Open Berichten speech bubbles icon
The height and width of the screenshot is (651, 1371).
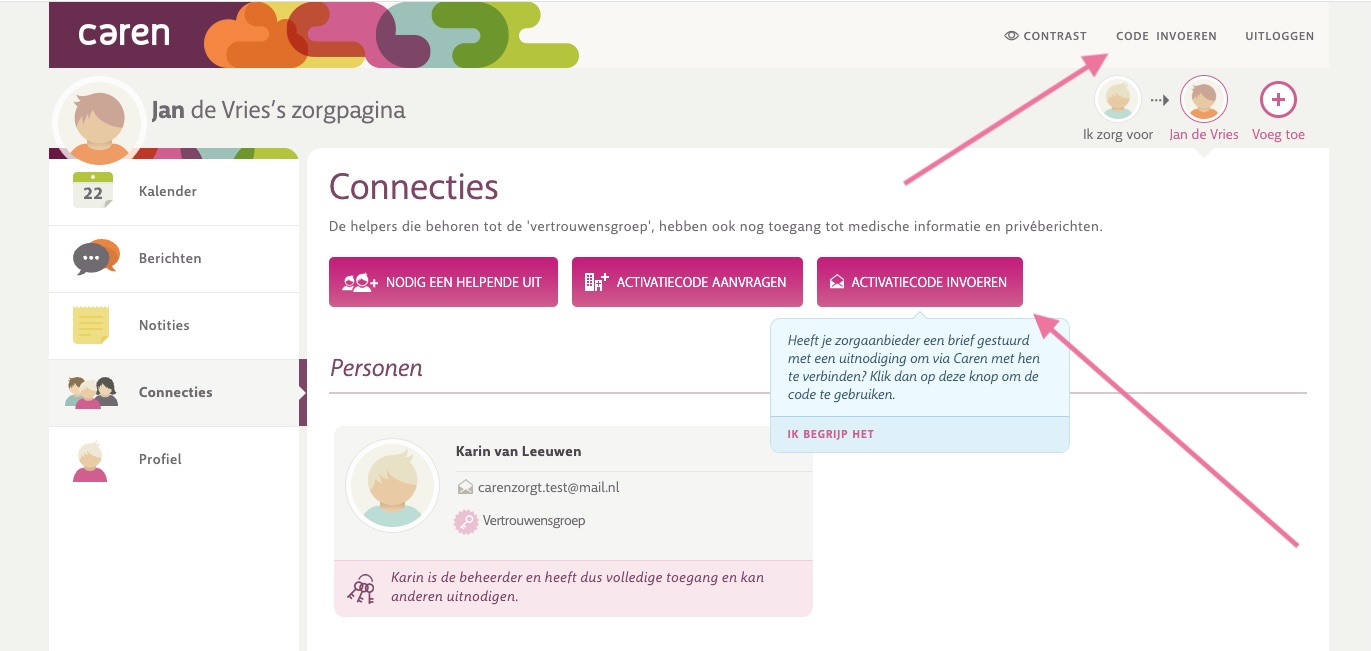point(96,257)
